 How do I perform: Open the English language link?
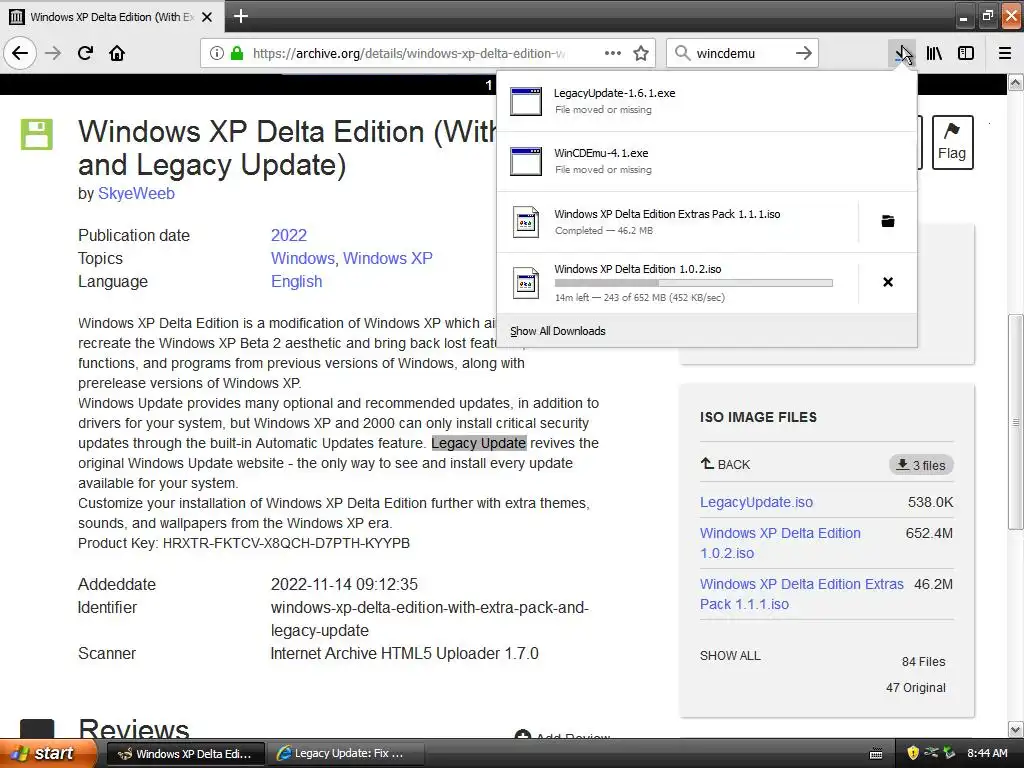pos(296,281)
